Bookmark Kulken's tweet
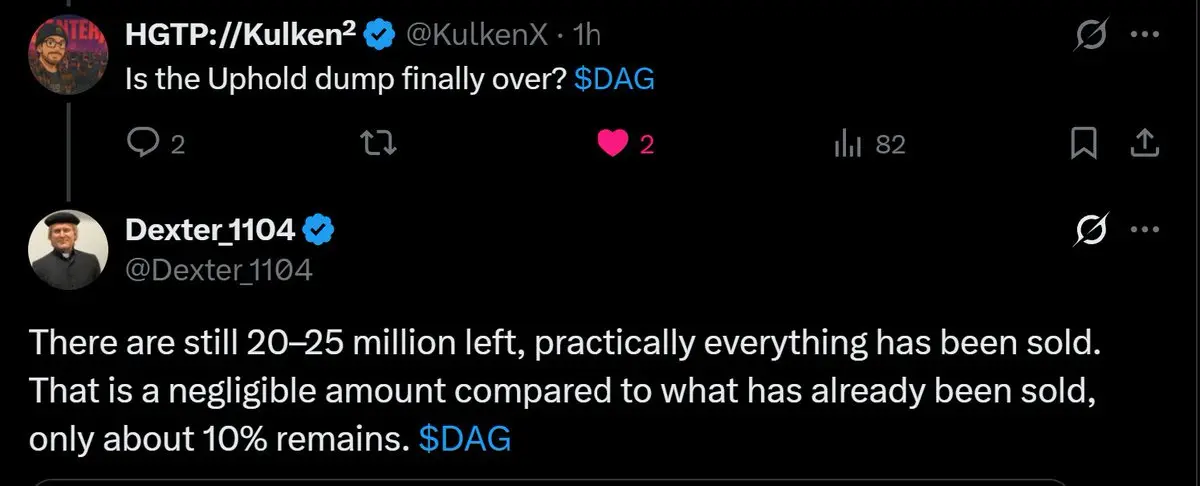The width and height of the screenshot is (1200, 486). (1083, 146)
